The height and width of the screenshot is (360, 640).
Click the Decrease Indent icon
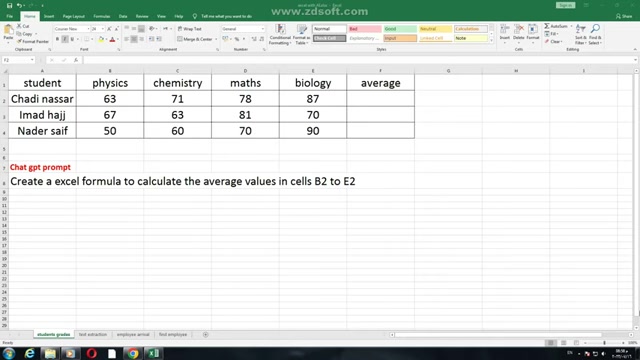point(151,39)
